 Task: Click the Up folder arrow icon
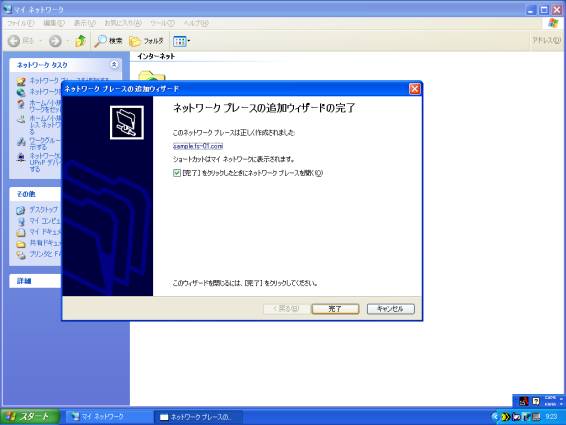click(x=80, y=41)
